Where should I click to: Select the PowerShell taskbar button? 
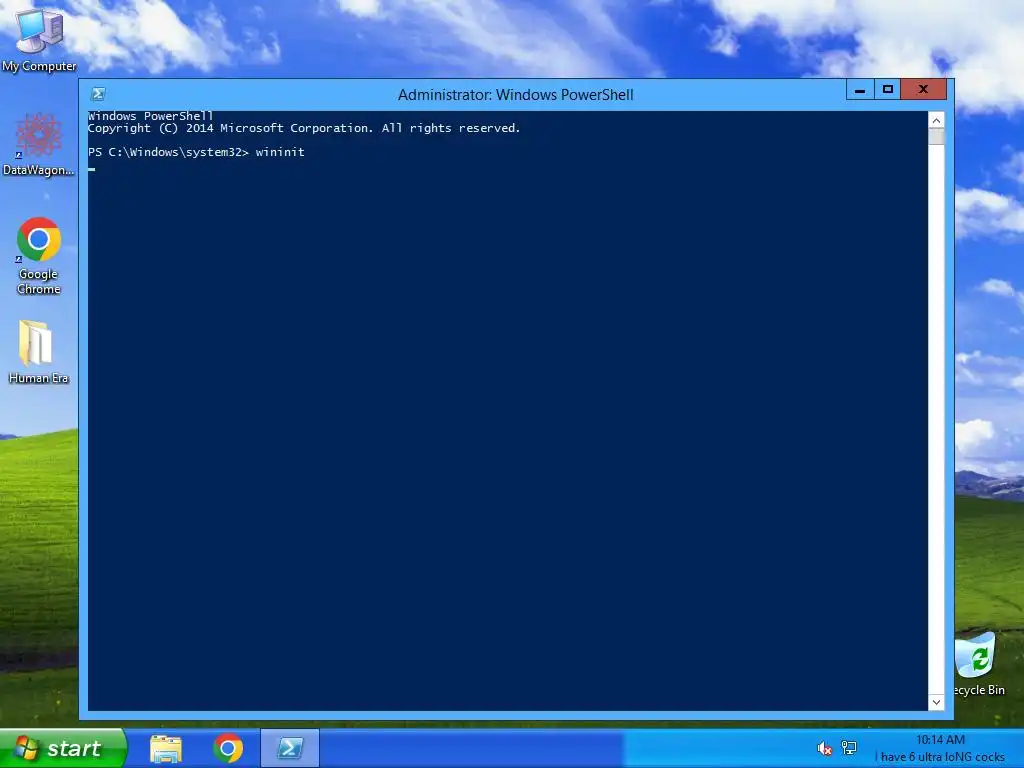(x=290, y=748)
